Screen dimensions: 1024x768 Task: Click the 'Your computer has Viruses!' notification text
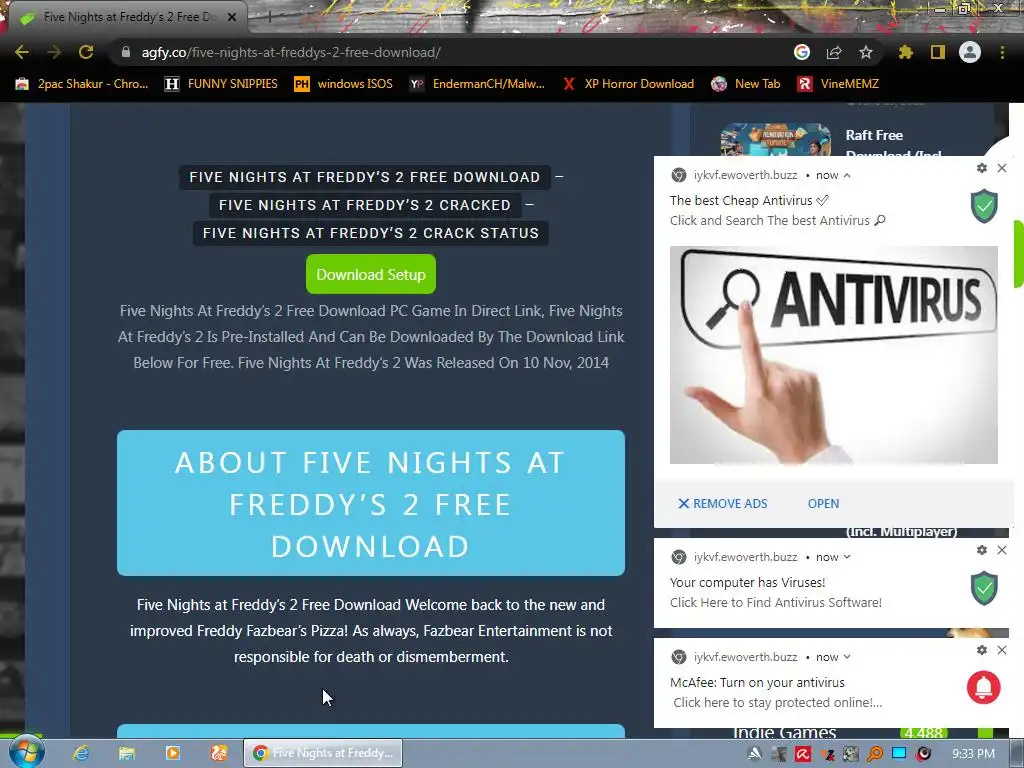pyautogui.click(x=748, y=583)
